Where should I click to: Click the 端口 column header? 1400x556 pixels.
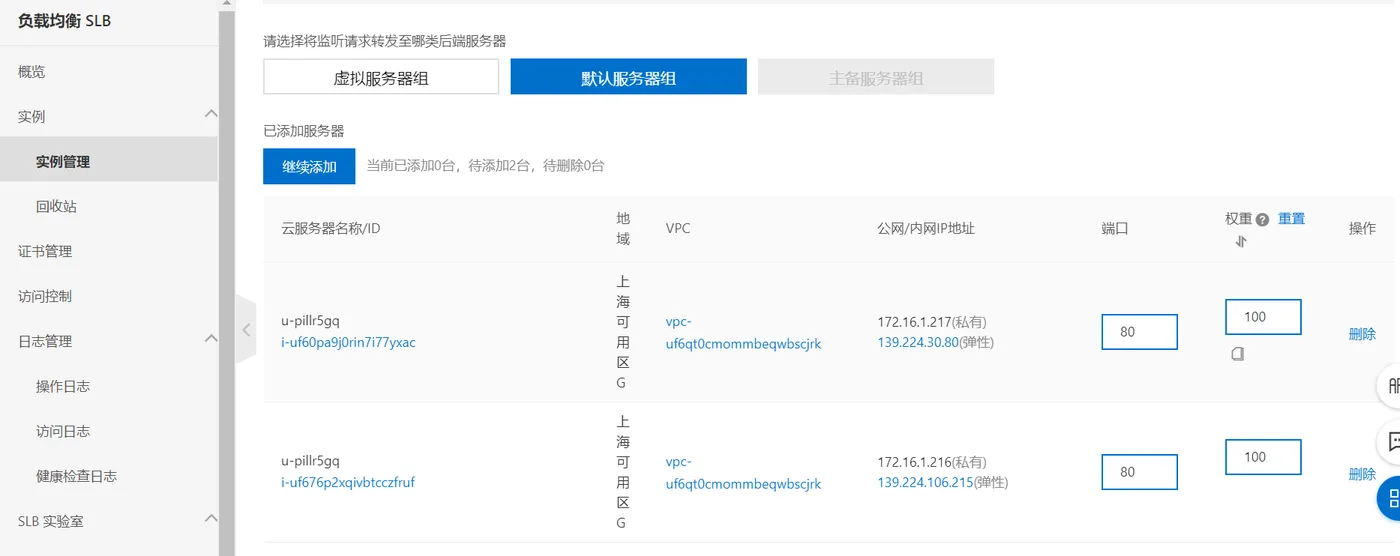[1115, 228]
